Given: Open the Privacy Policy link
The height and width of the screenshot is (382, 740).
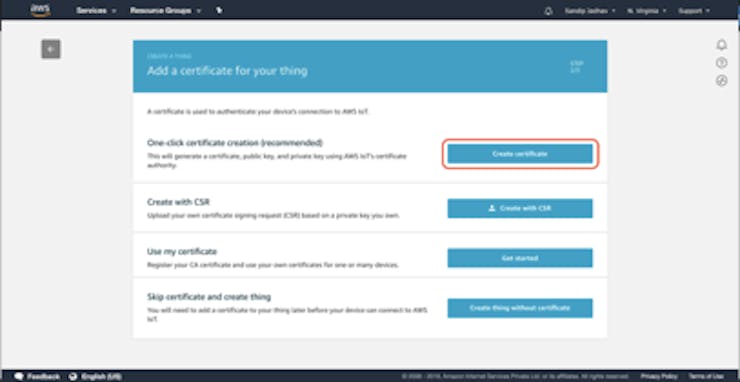Looking at the screenshot, I should pyautogui.click(x=658, y=376).
